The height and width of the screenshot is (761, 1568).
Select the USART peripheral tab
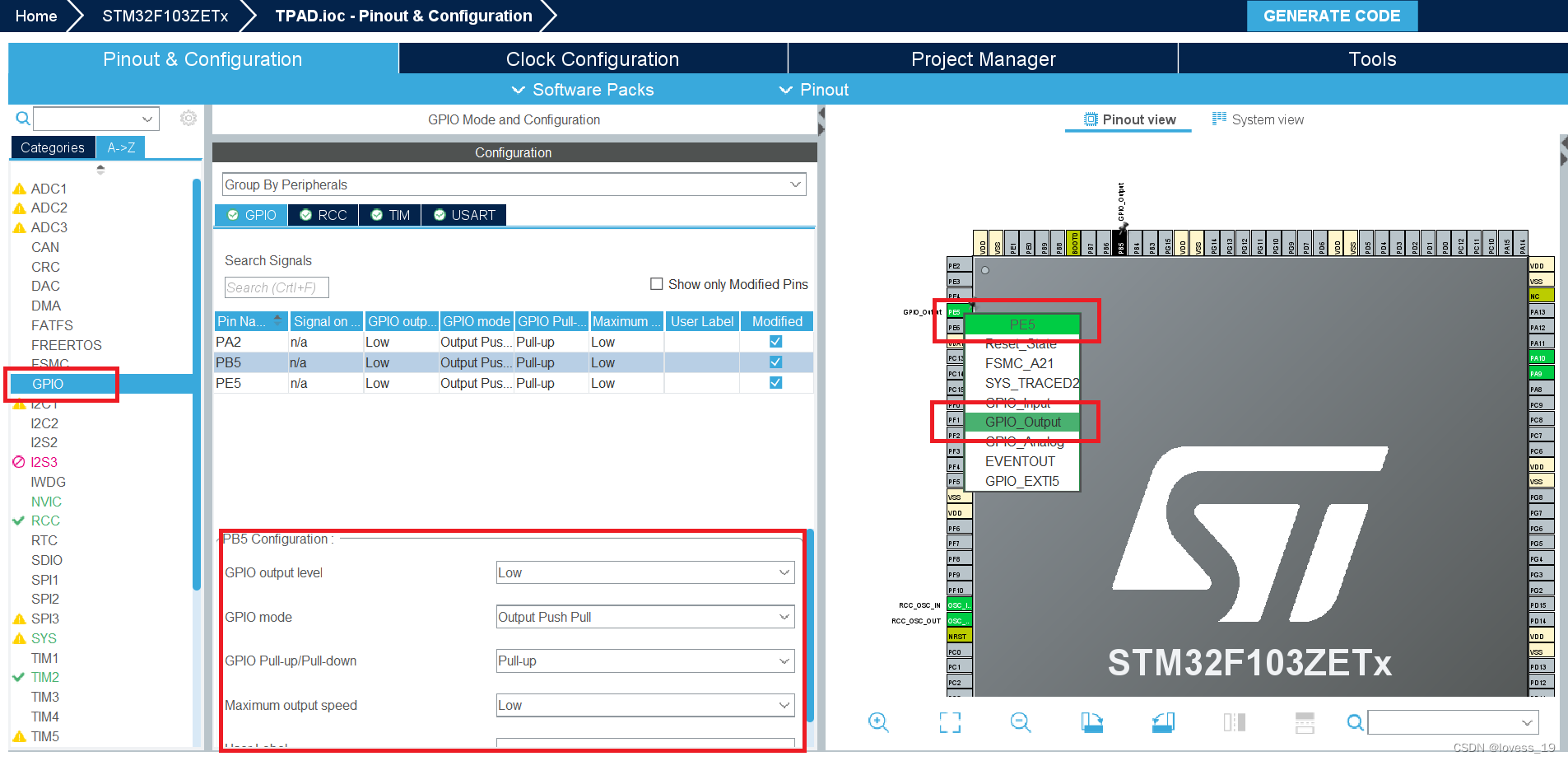pos(464,215)
